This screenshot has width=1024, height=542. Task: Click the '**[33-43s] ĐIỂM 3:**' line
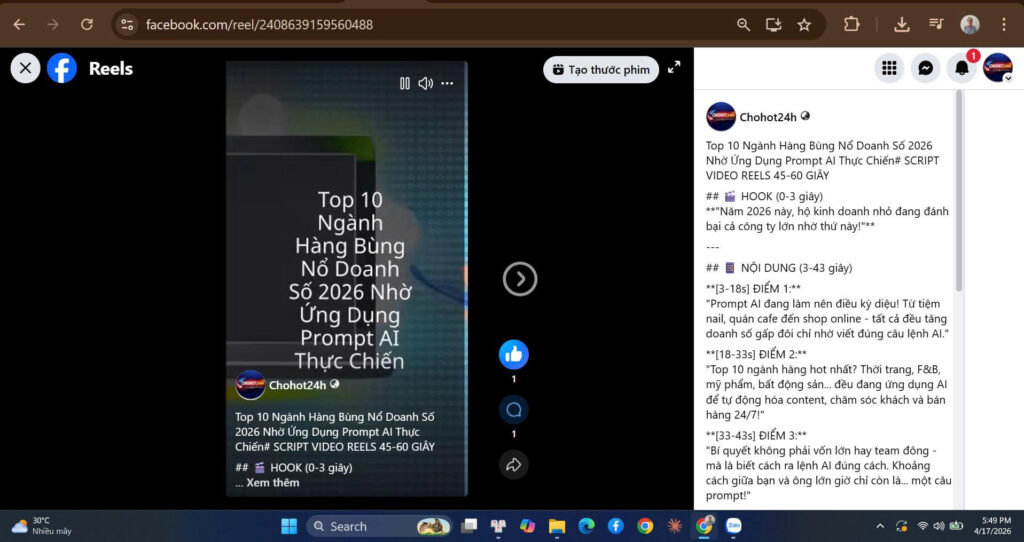coord(756,435)
